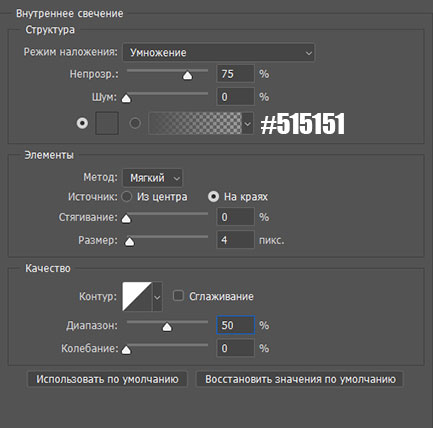Click the Шум noise slider handle
Viewport: 433px width, 428px height.
coord(126,99)
